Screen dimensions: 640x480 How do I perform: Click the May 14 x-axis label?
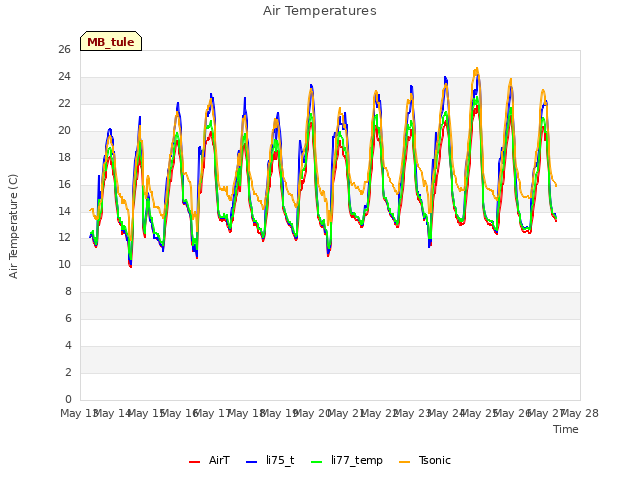click(x=113, y=413)
